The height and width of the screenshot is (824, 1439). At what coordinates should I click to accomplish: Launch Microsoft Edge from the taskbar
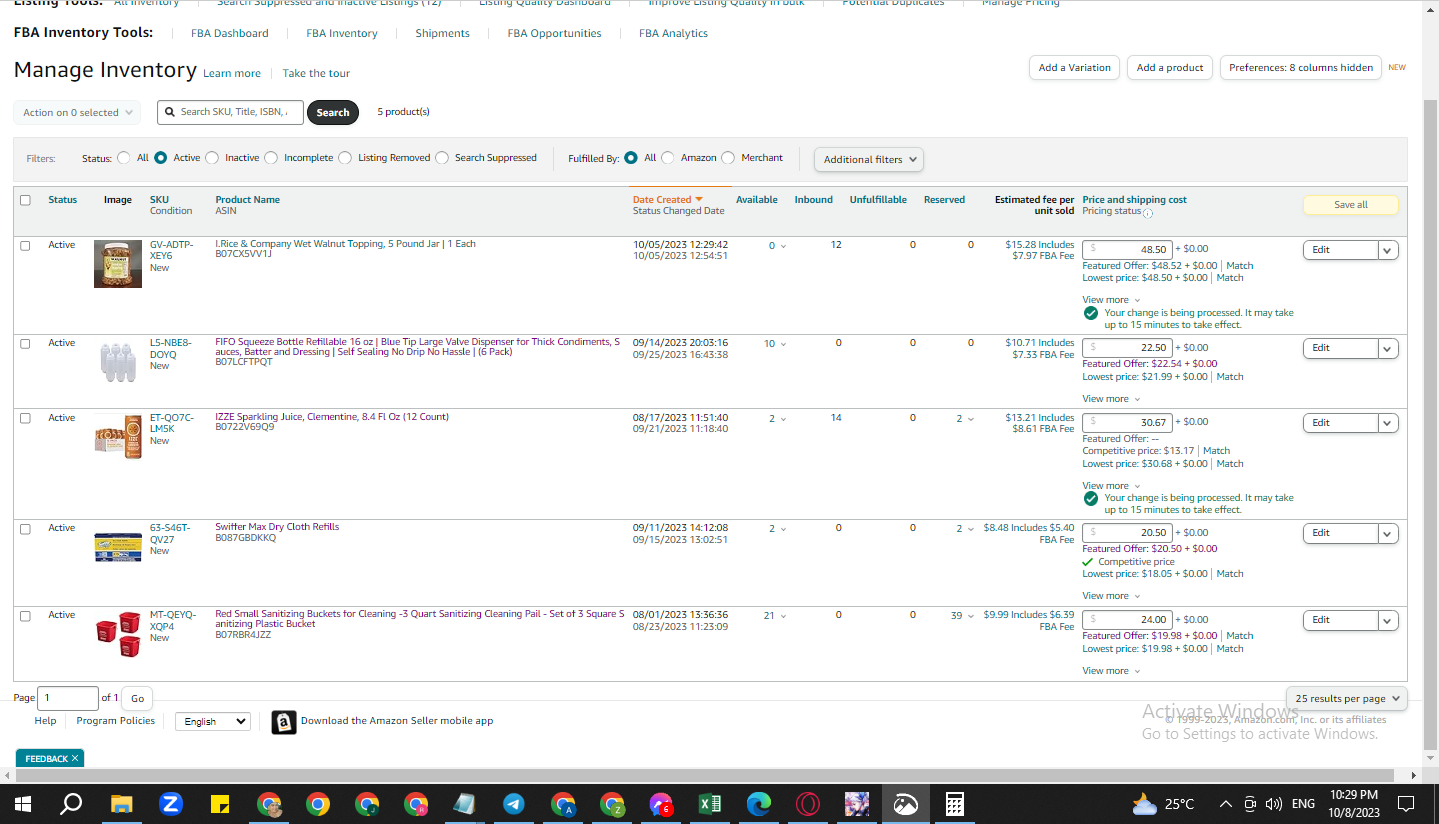[x=759, y=804]
